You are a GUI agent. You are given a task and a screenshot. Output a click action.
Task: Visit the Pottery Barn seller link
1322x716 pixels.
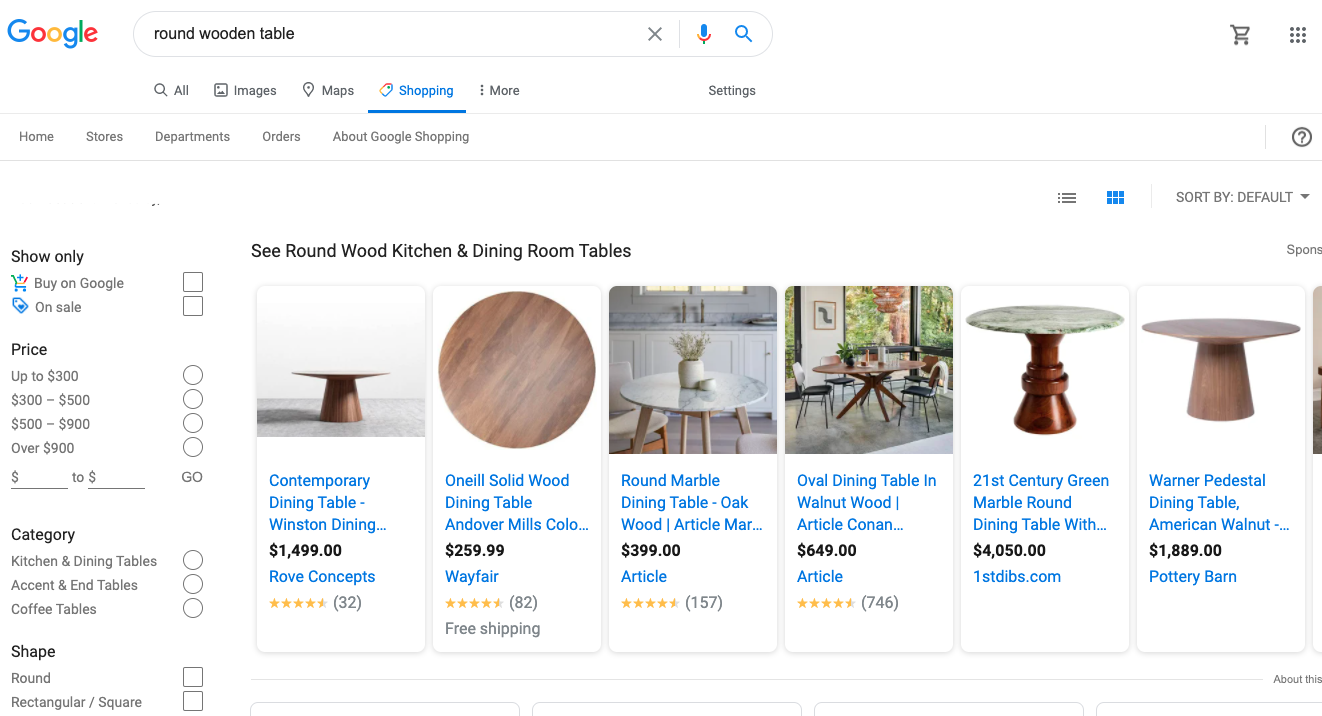[x=1193, y=576]
